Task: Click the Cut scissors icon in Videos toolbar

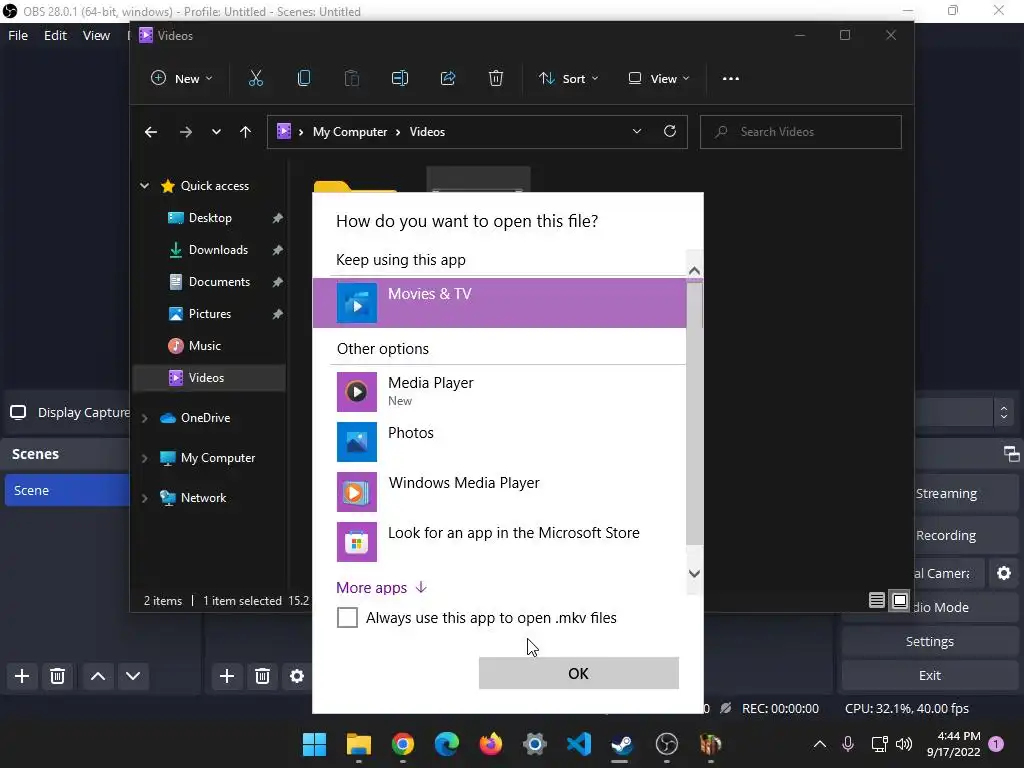Action: [x=256, y=78]
